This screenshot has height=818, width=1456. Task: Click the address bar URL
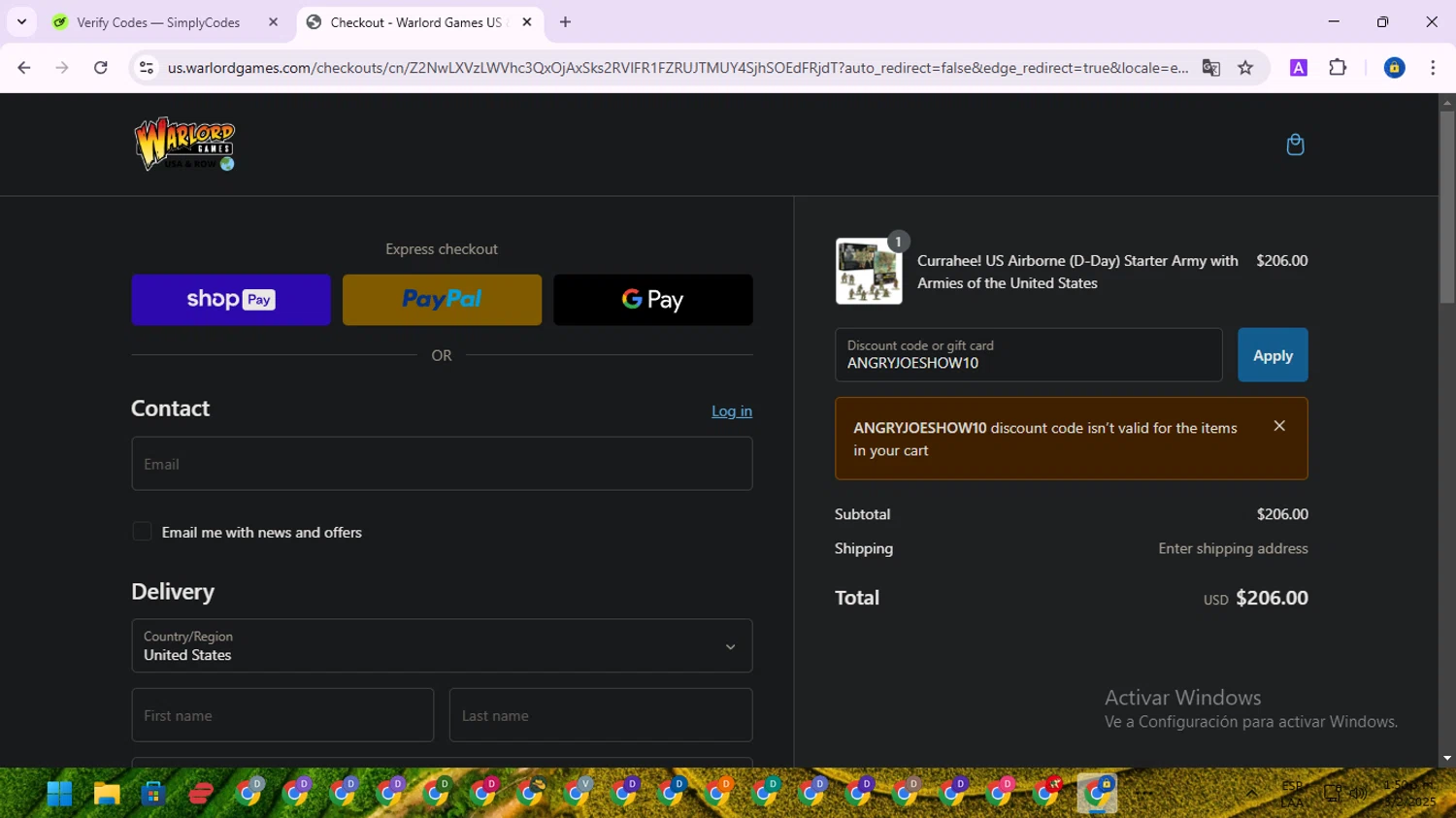click(678, 68)
